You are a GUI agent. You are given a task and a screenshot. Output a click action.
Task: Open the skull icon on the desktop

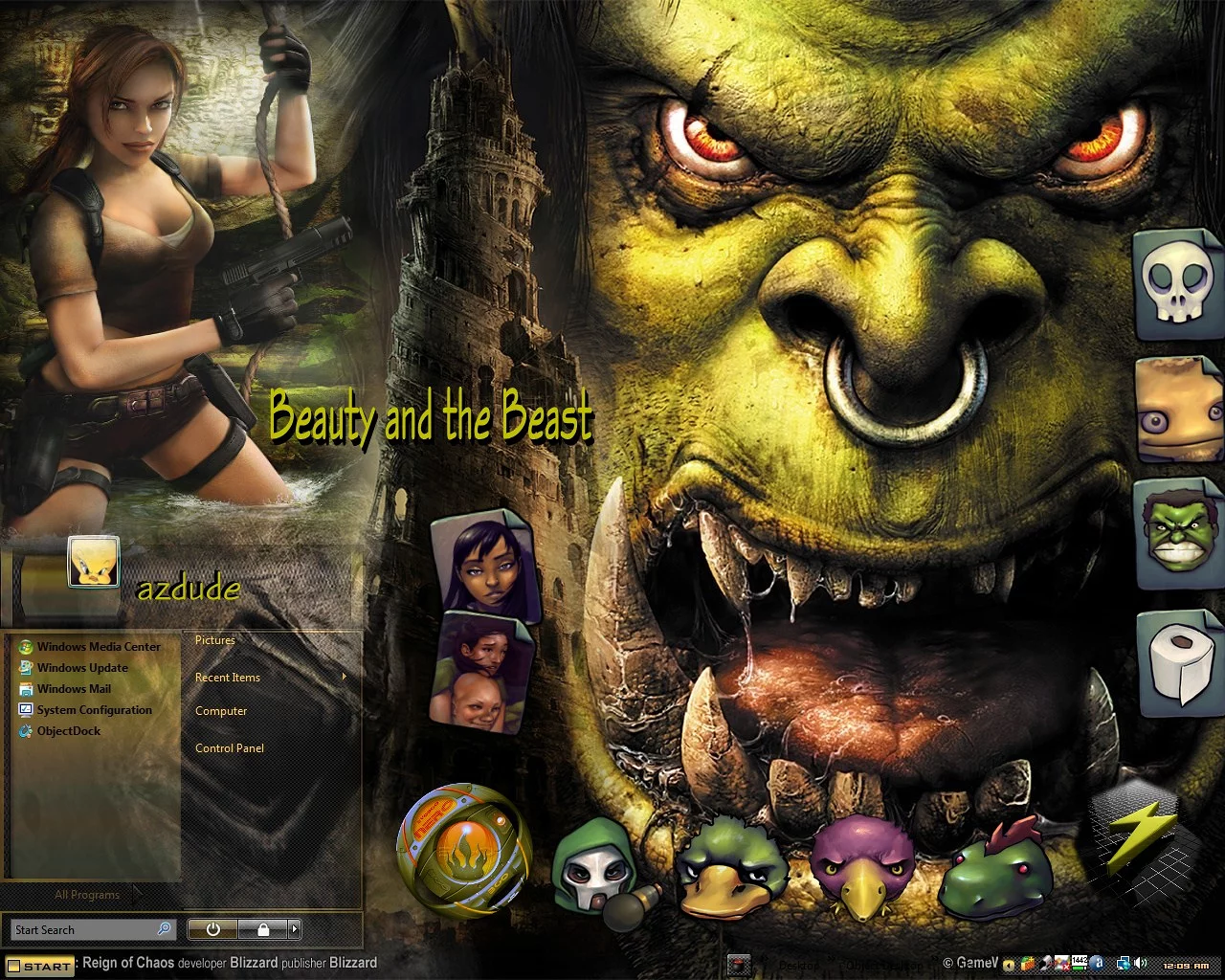1178,284
